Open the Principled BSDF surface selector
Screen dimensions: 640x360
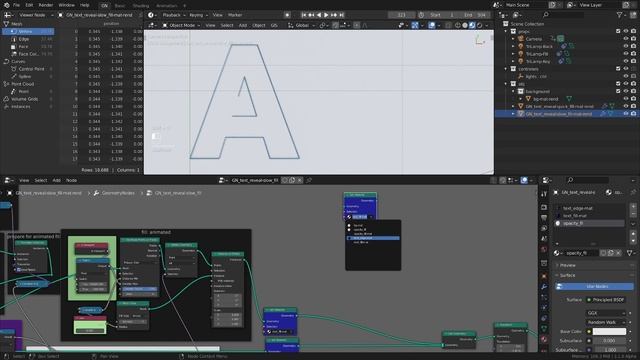pos(606,300)
